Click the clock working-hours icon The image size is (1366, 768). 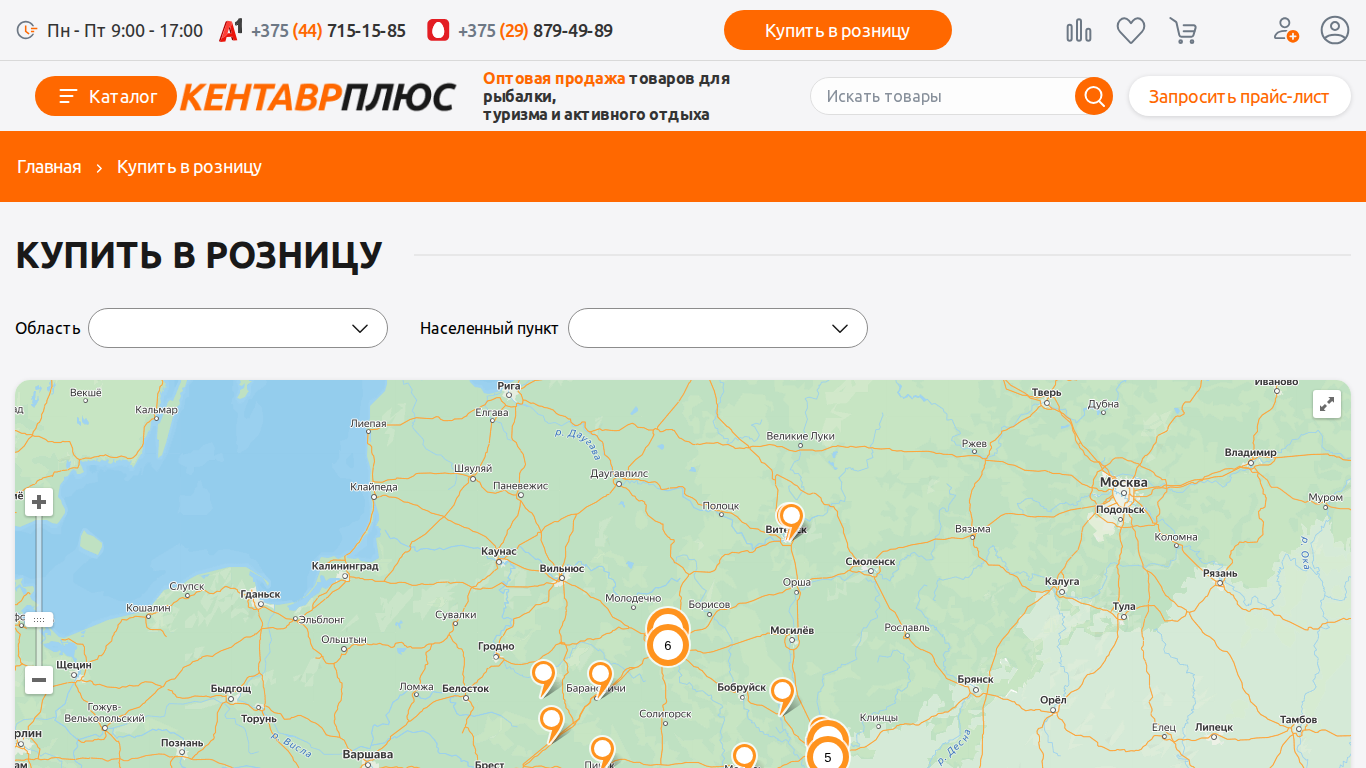(x=27, y=31)
